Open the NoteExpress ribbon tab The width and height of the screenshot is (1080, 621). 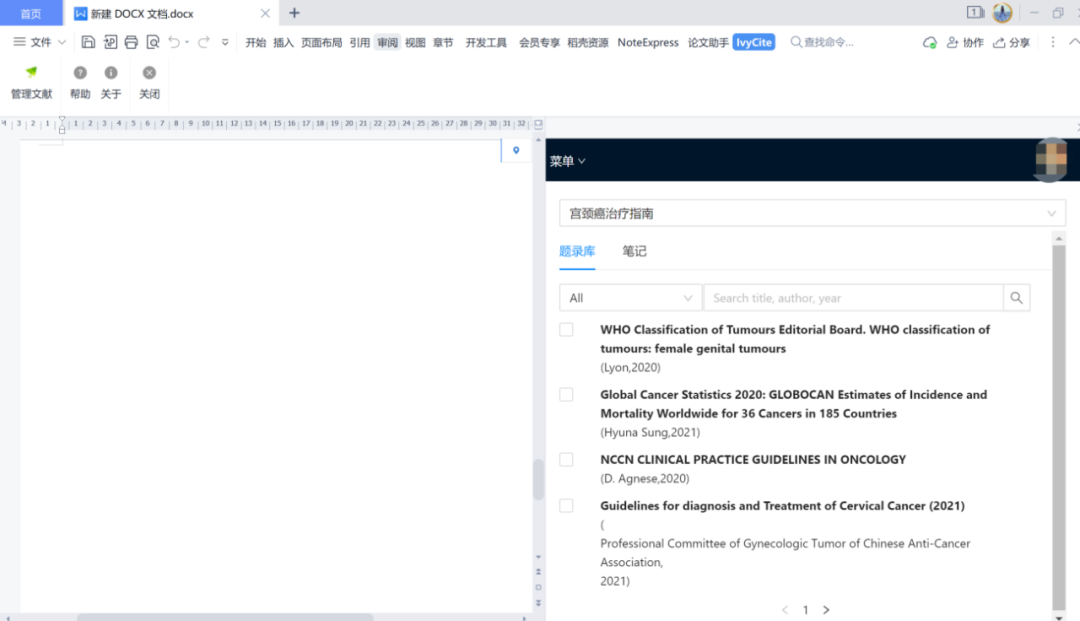click(647, 43)
